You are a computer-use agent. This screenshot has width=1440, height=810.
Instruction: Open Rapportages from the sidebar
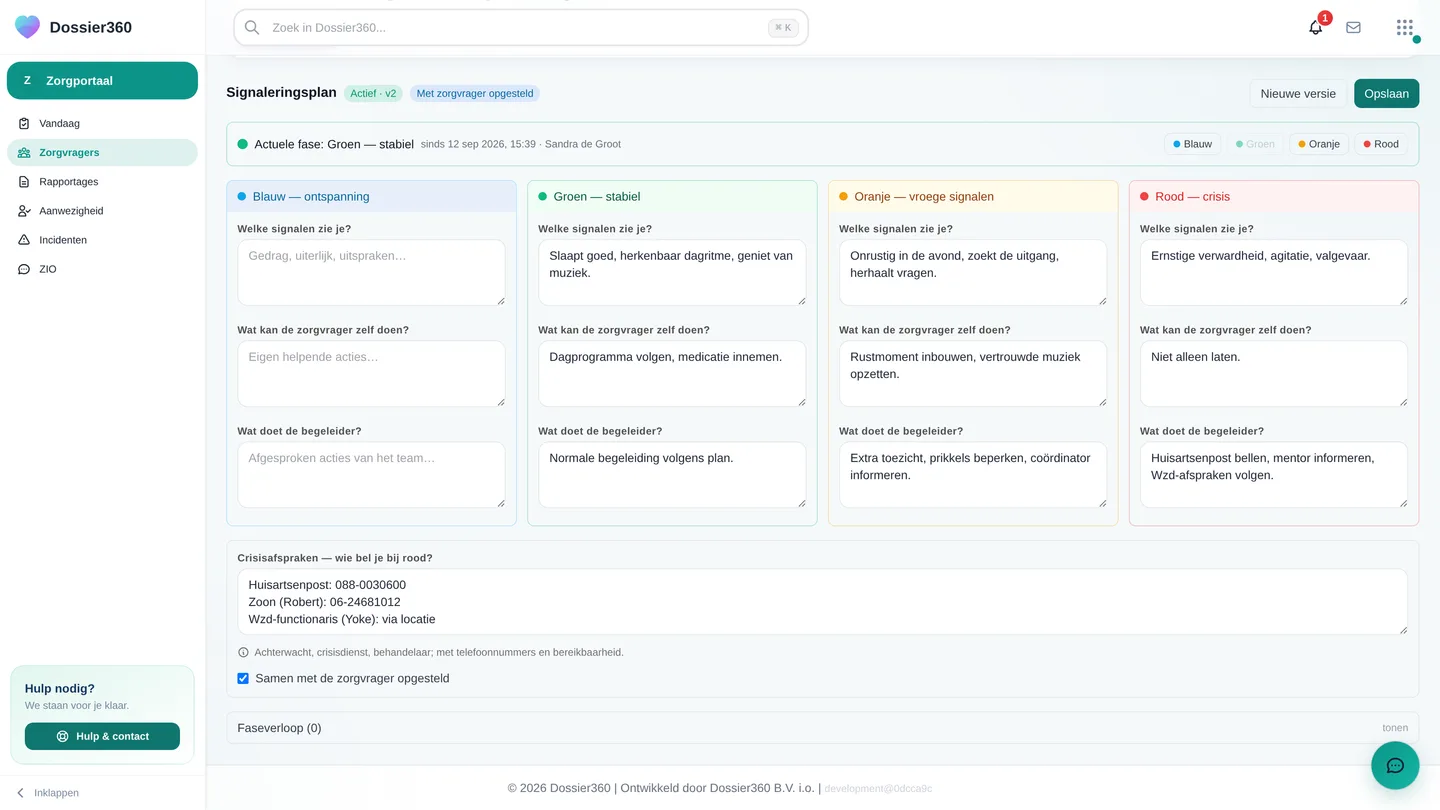coord(102,182)
